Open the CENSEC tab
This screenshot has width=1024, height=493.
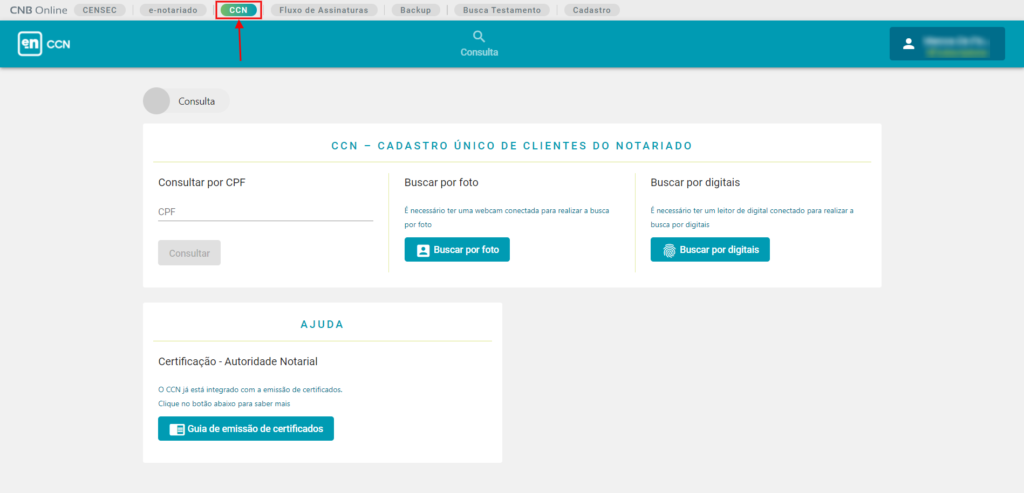pos(100,10)
